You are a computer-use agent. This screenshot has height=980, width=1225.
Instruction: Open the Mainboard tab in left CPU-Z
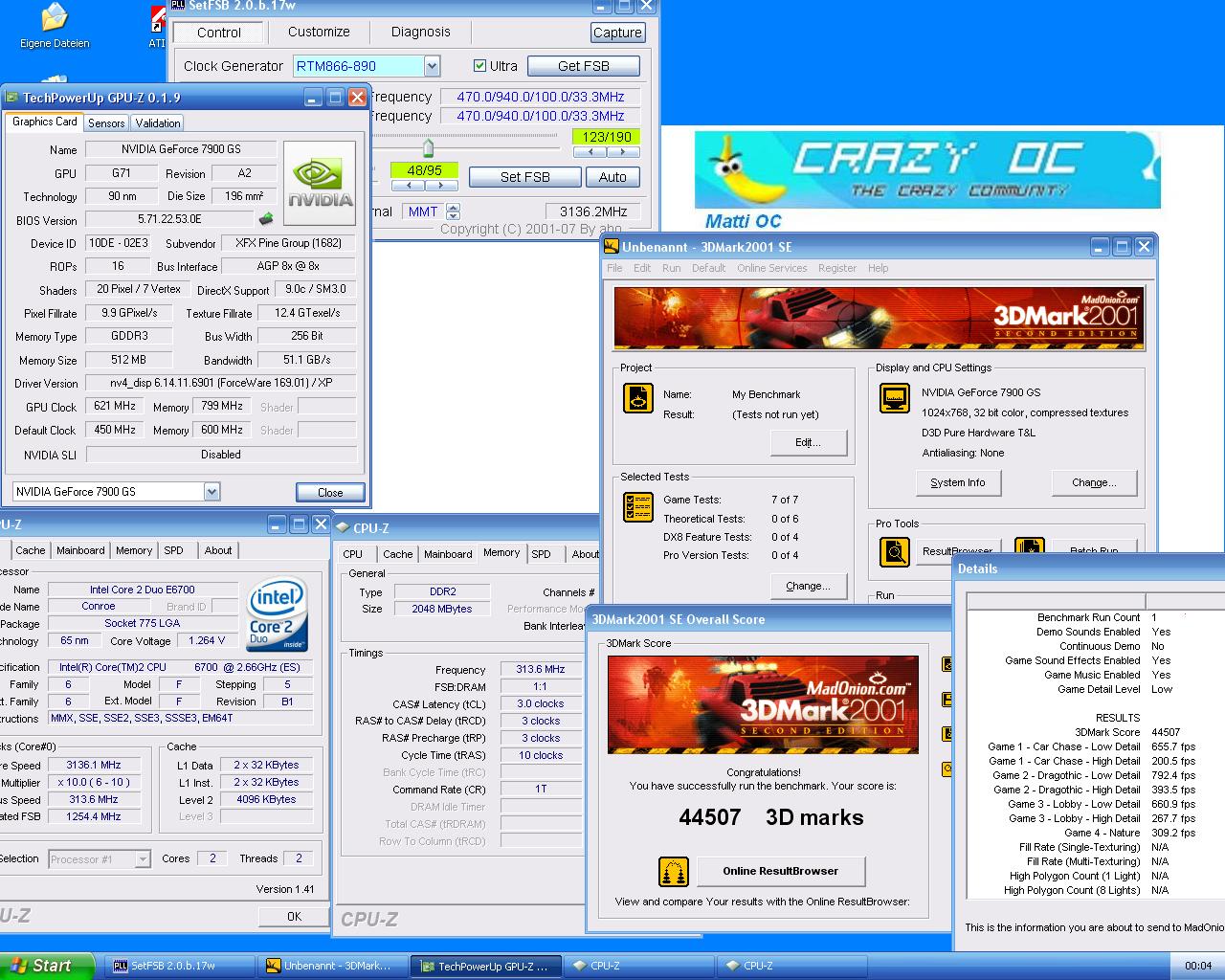(80, 550)
